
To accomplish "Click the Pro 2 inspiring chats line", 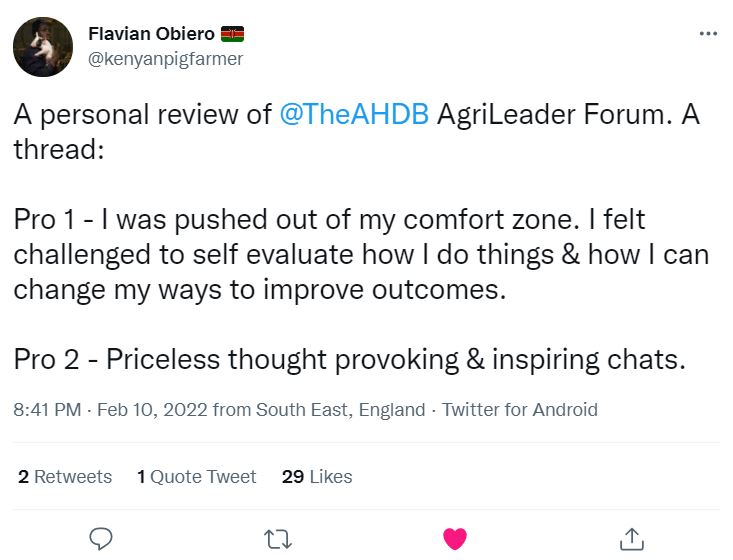I will [x=349, y=360].
